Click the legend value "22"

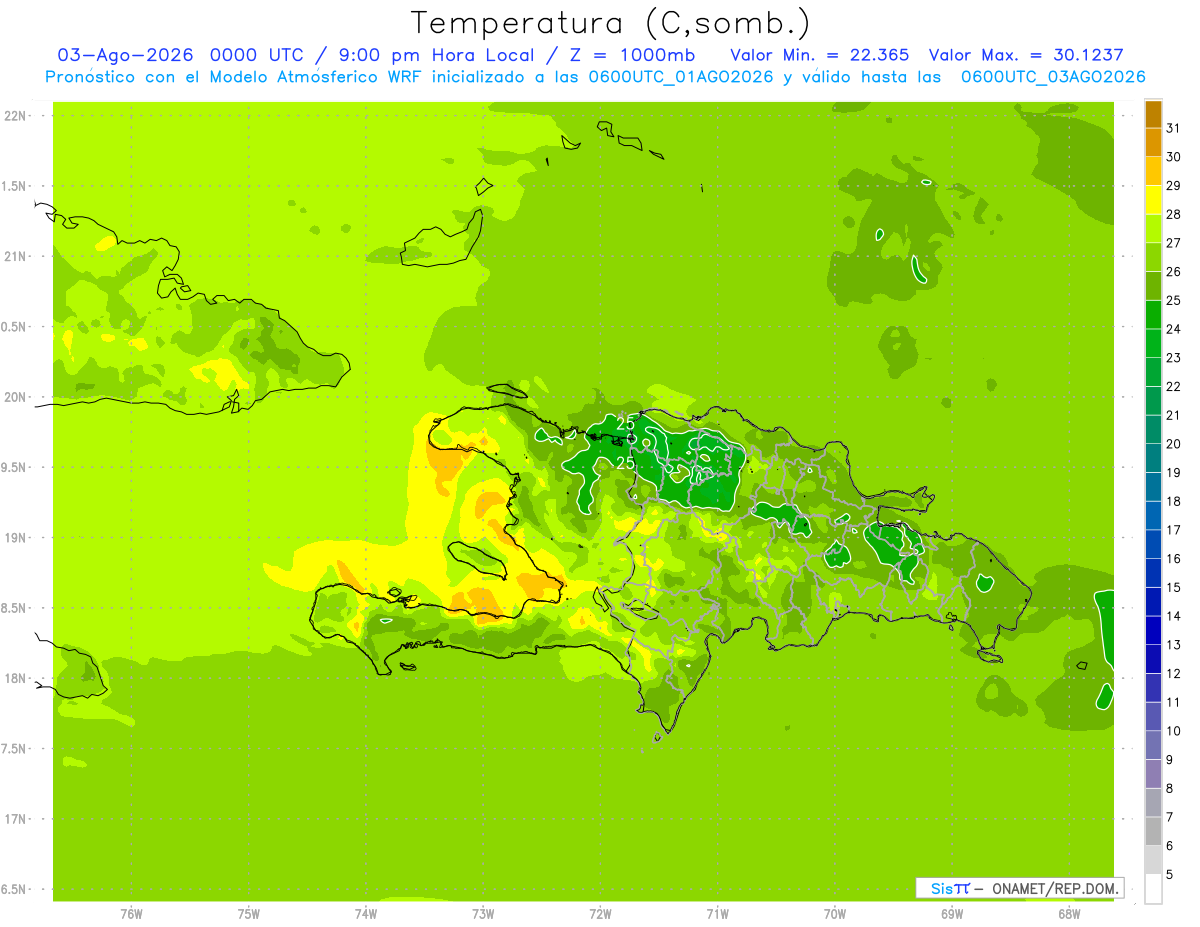tap(1174, 387)
